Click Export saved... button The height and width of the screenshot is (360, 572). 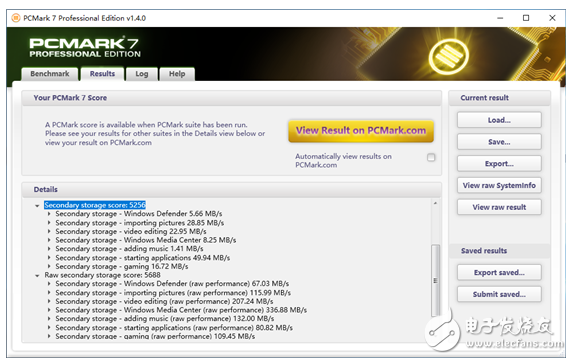[x=499, y=272]
